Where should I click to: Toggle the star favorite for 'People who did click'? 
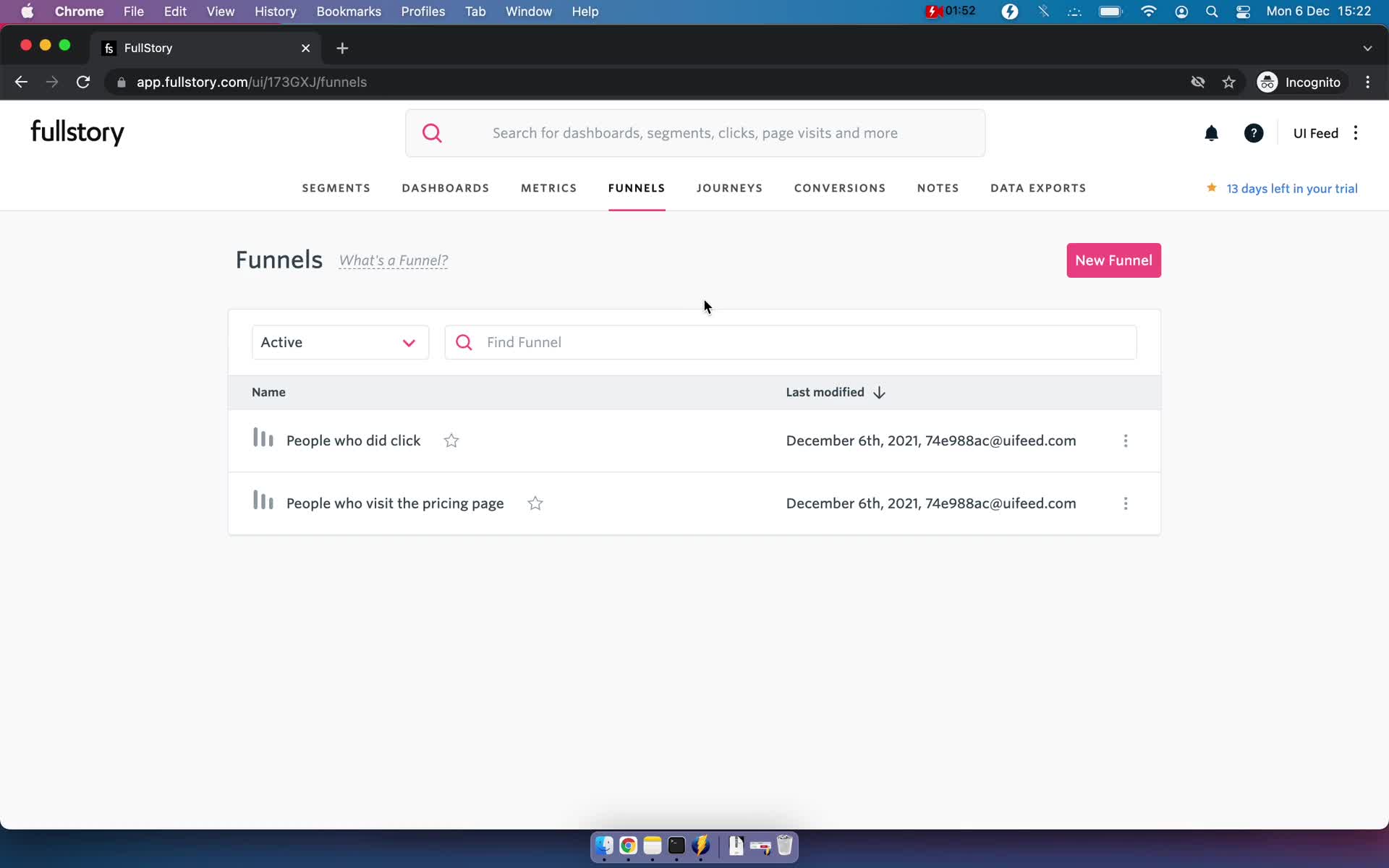pyautogui.click(x=451, y=441)
